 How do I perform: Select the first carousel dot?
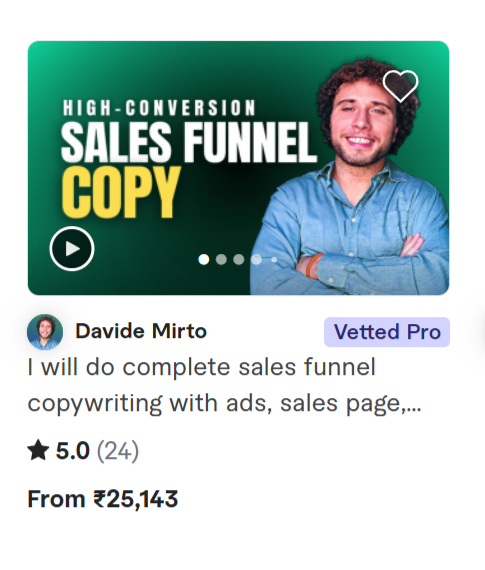[204, 260]
